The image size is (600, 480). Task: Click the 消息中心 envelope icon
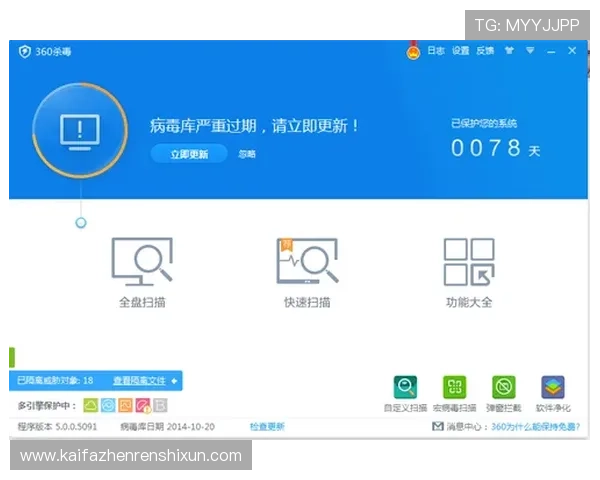[x=438, y=426]
